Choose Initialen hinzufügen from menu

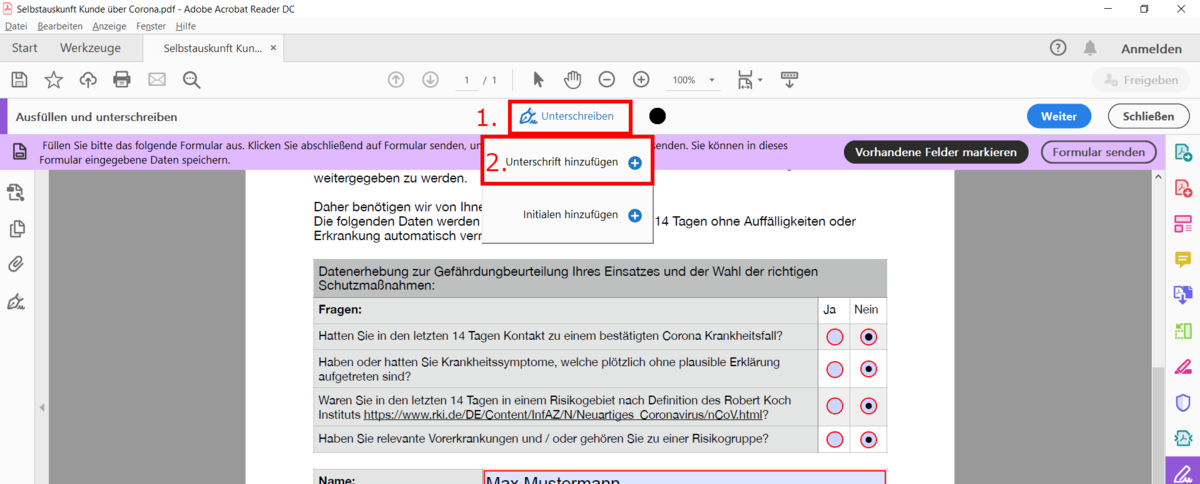point(568,215)
